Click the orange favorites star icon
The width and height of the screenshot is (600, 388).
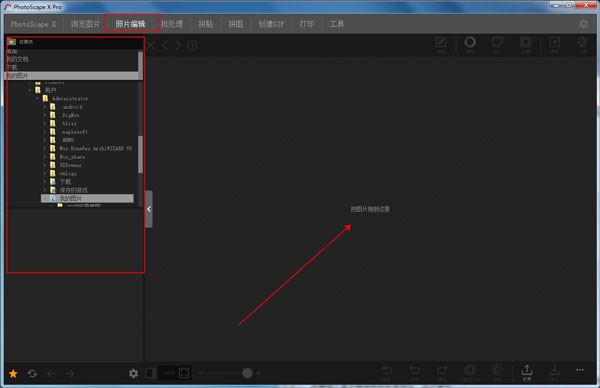pos(13,373)
